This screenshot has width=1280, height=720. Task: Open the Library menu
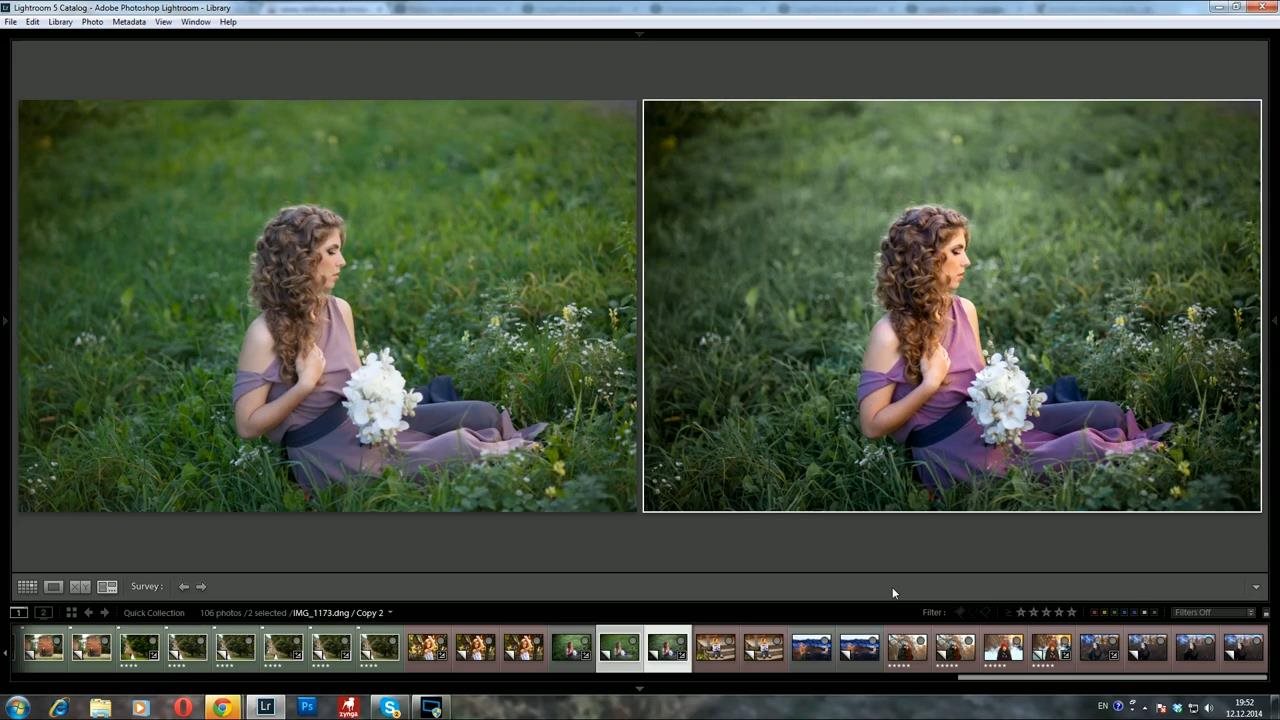[x=60, y=22]
